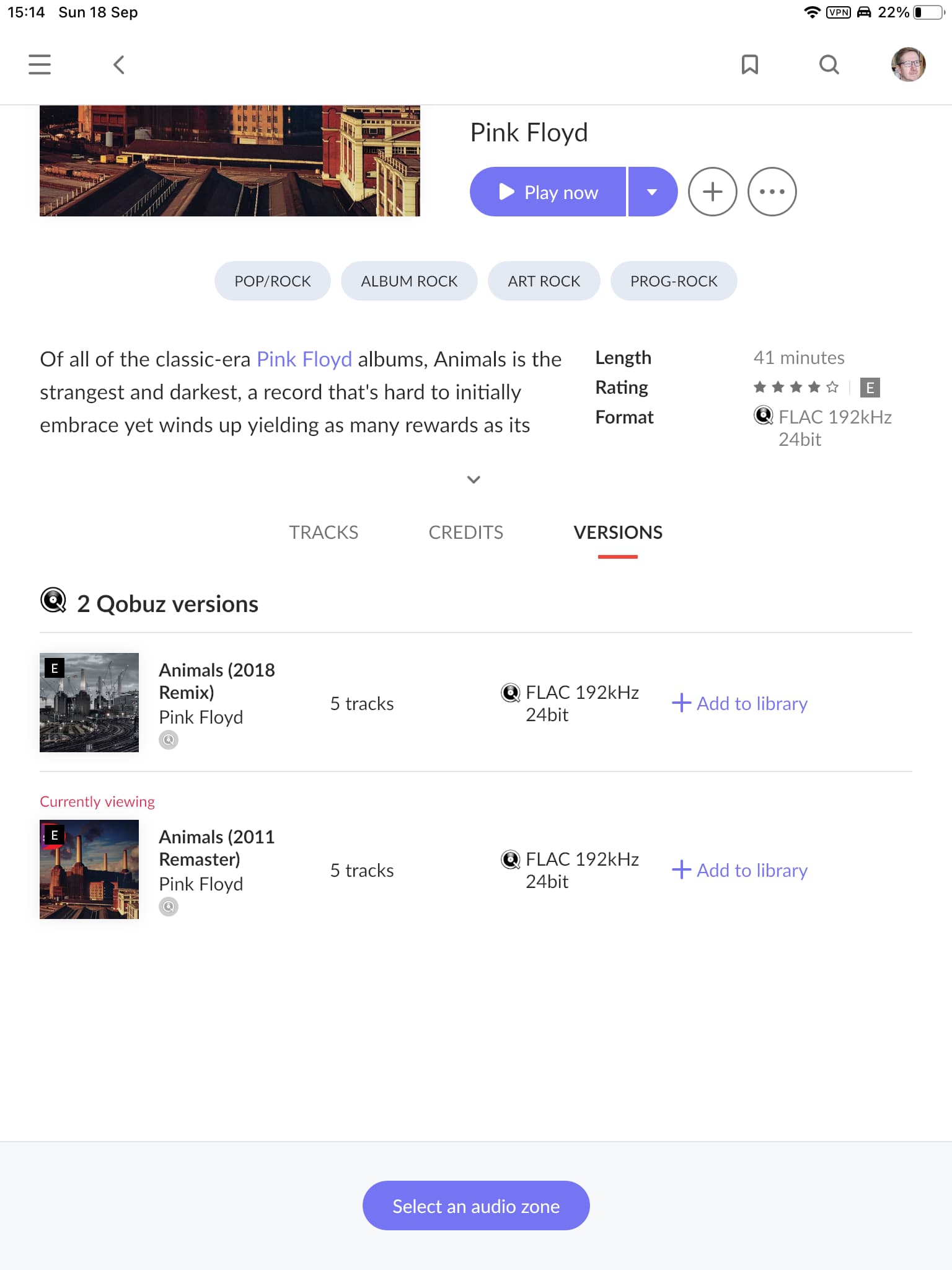Tap the Qobuz badge under 2011 Remaster

pyautogui.click(x=169, y=907)
